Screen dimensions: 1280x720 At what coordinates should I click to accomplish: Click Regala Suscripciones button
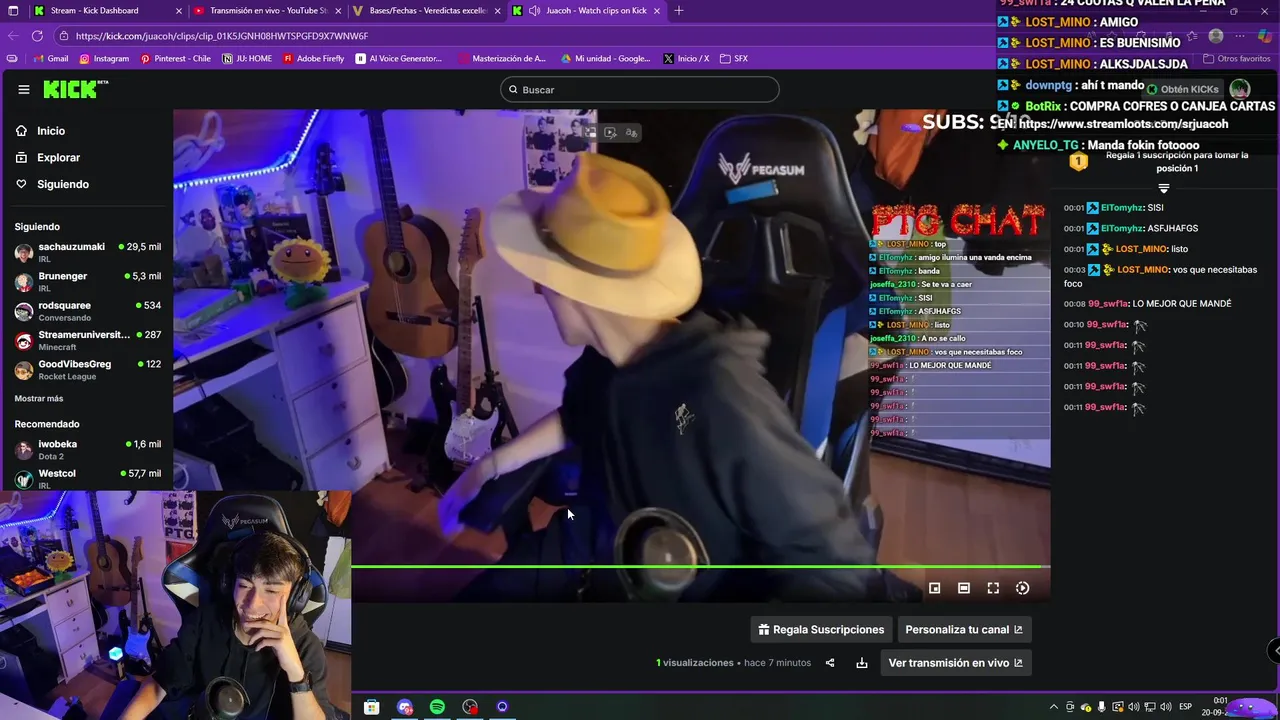coord(821,629)
